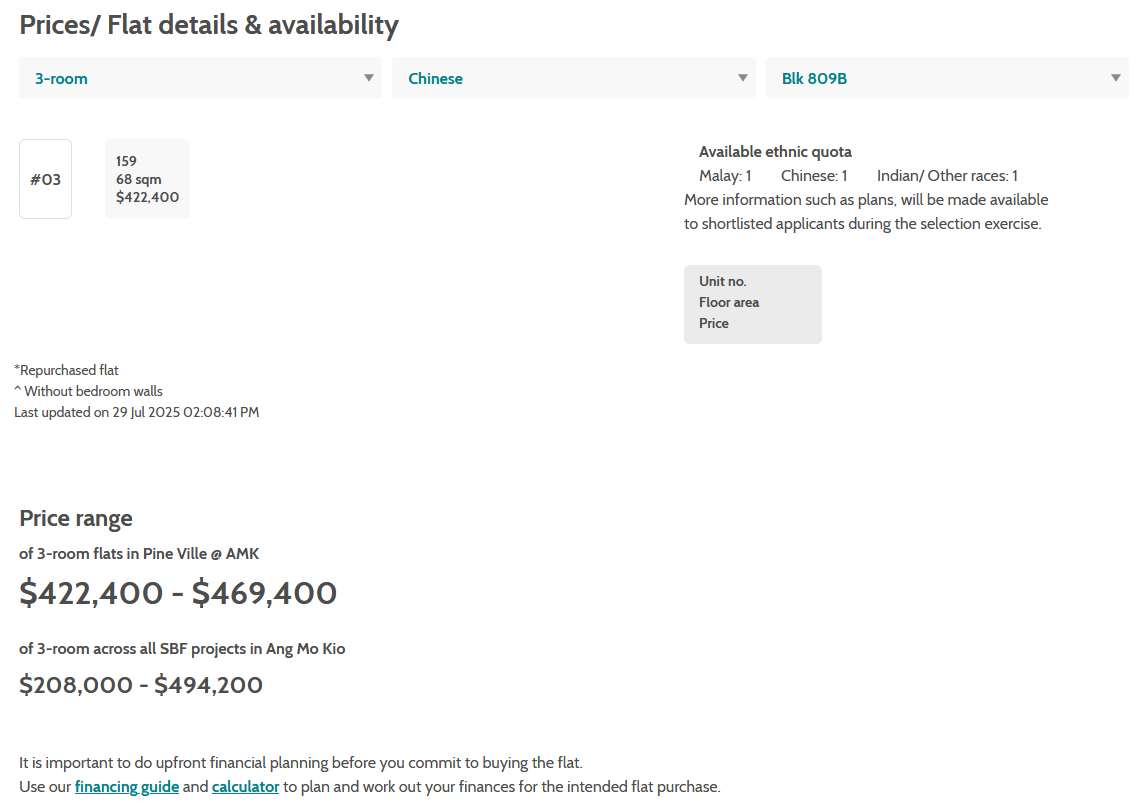Image resolution: width=1139 pixels, height=806 pixels.
Task: Select unit 159 priced at $422,400
Action: pyautogui.click(x=147, y=179)
